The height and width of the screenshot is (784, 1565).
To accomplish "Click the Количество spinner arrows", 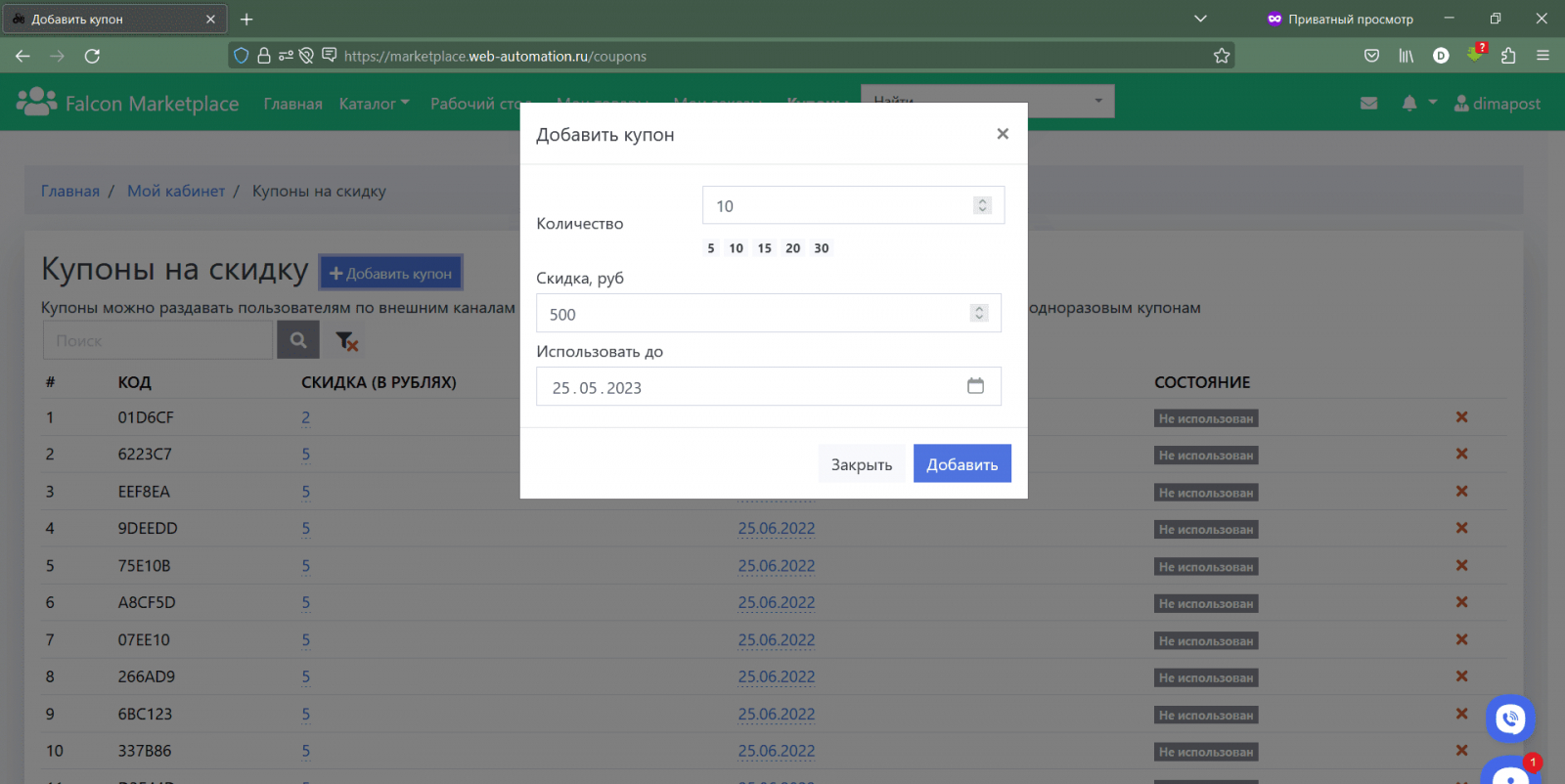I will (x=982, y=205).
